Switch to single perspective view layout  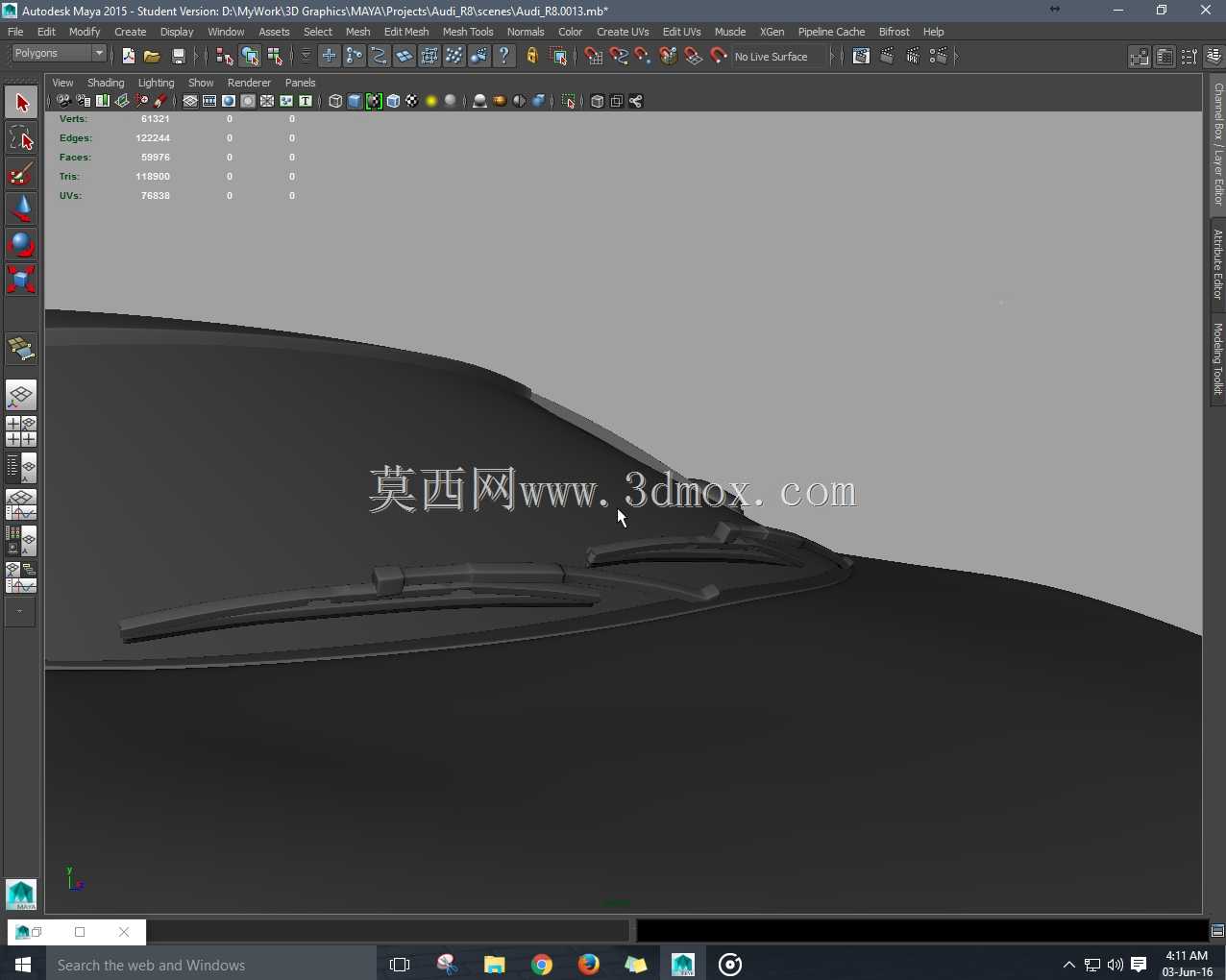coord(21,395)
